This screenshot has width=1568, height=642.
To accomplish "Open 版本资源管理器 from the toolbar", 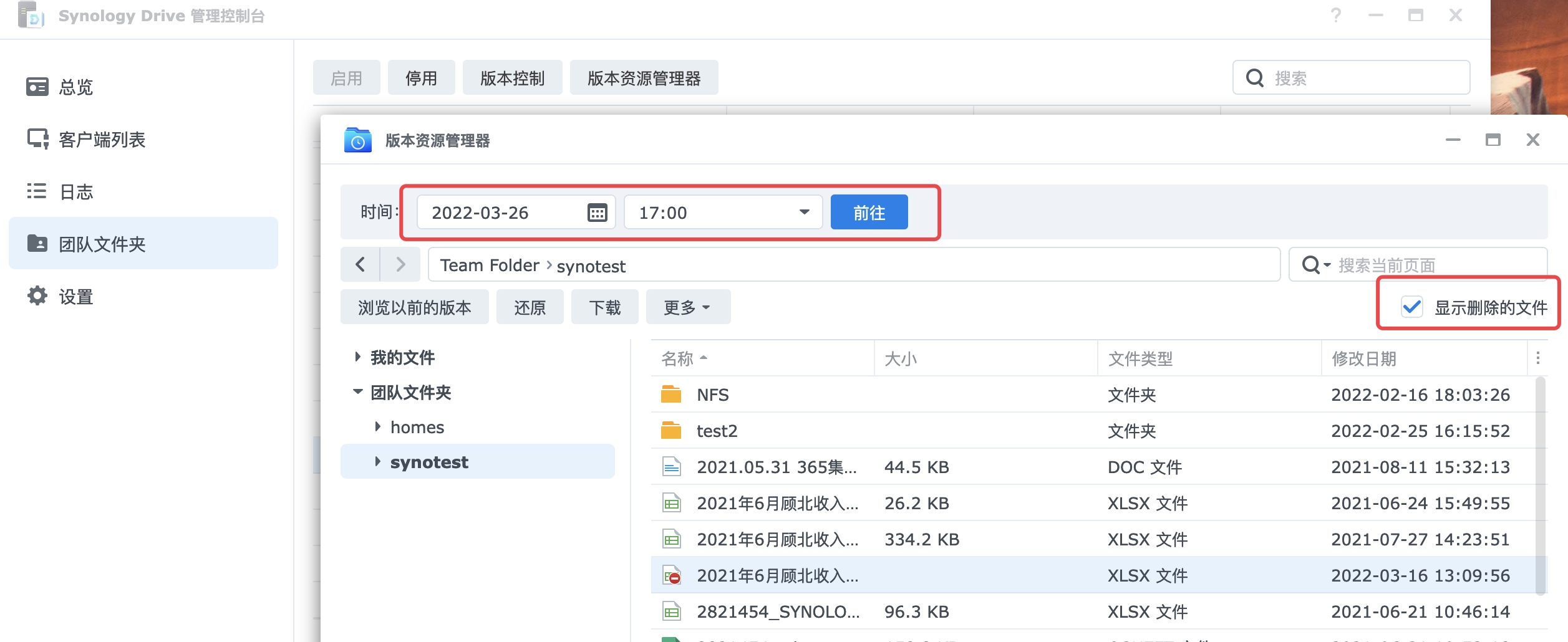I will 644,78.
